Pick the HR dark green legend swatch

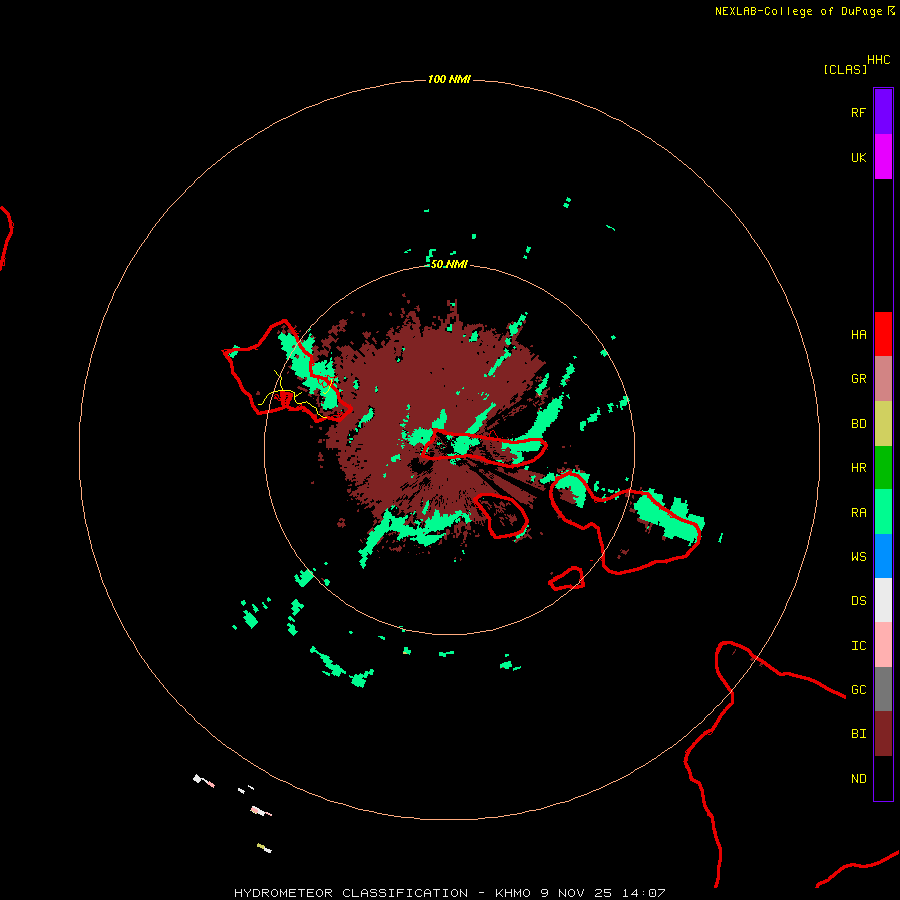(883, 467)
